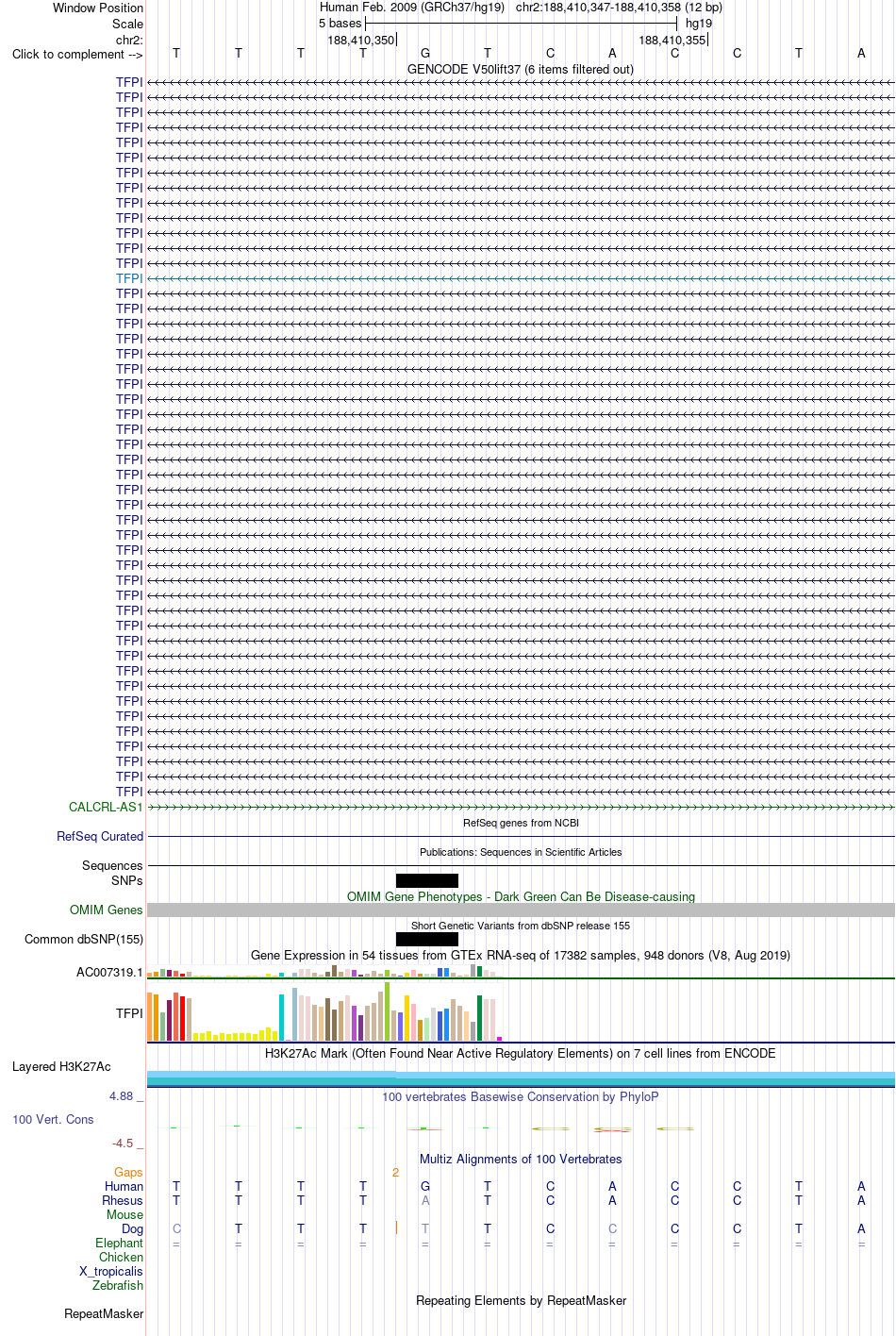Click the AC007319.1 GTEx expression label
Image resolution: width=896 pixels, height=1336 pixels.
pos(109,972)
